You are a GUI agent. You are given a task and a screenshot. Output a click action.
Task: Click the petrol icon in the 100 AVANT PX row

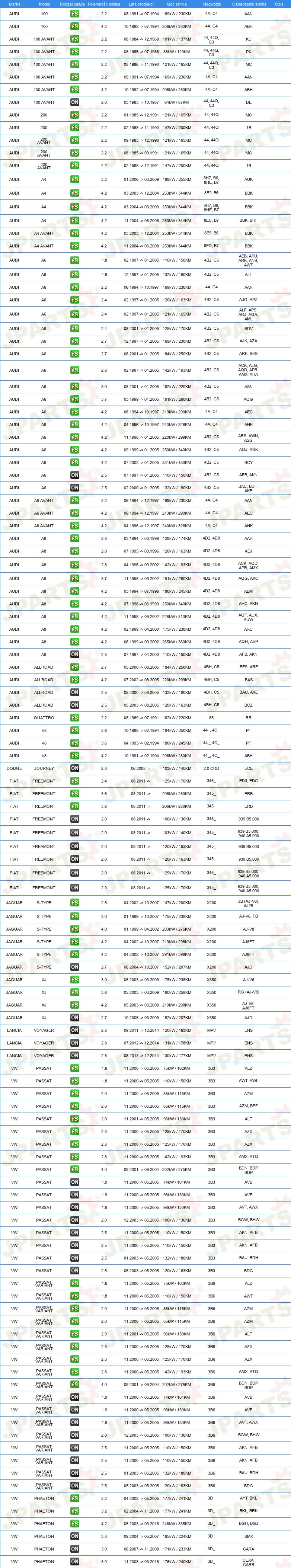74,52
